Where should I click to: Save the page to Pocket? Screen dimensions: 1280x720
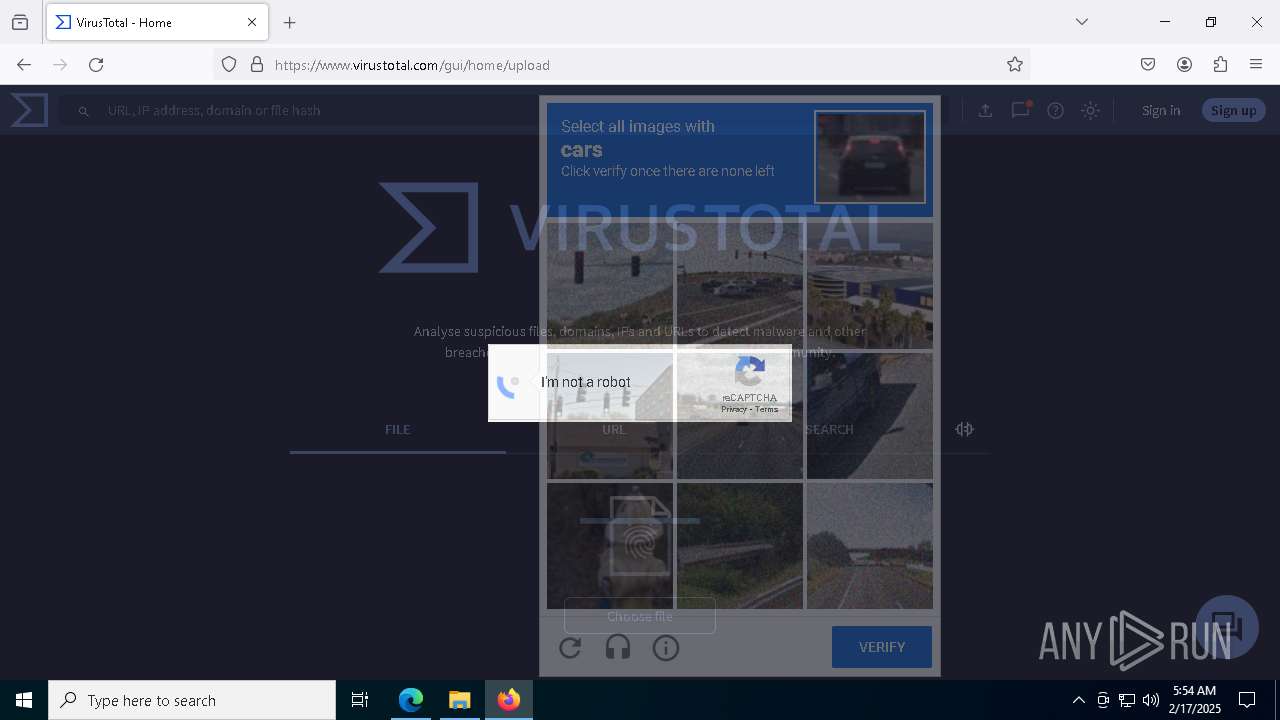[1148, 65]
